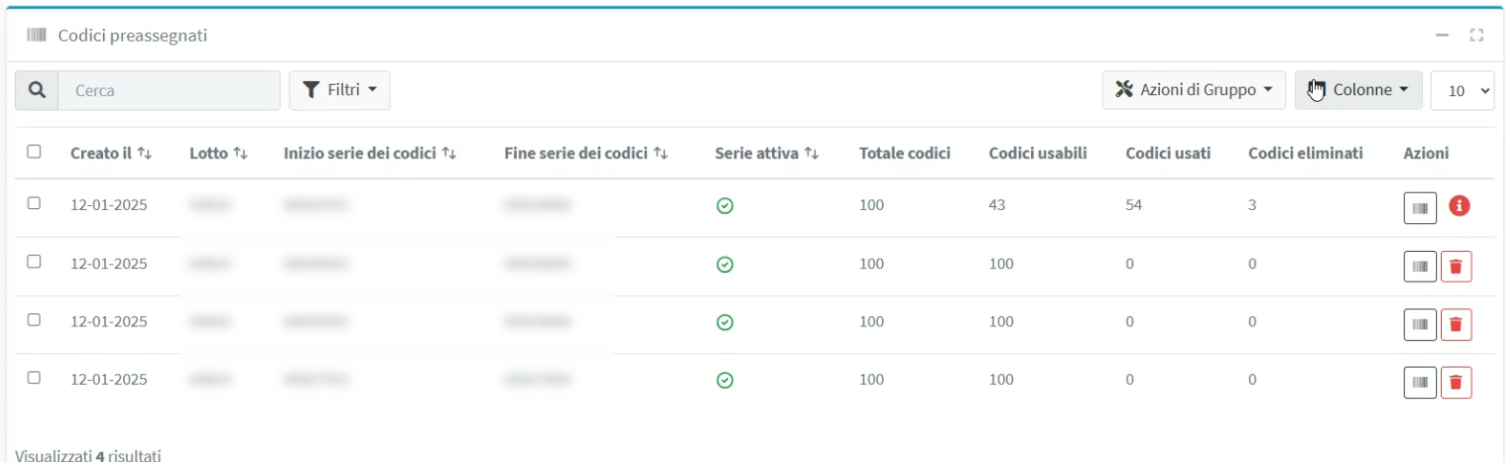Click trash icon in the last row

[1456, 382]
